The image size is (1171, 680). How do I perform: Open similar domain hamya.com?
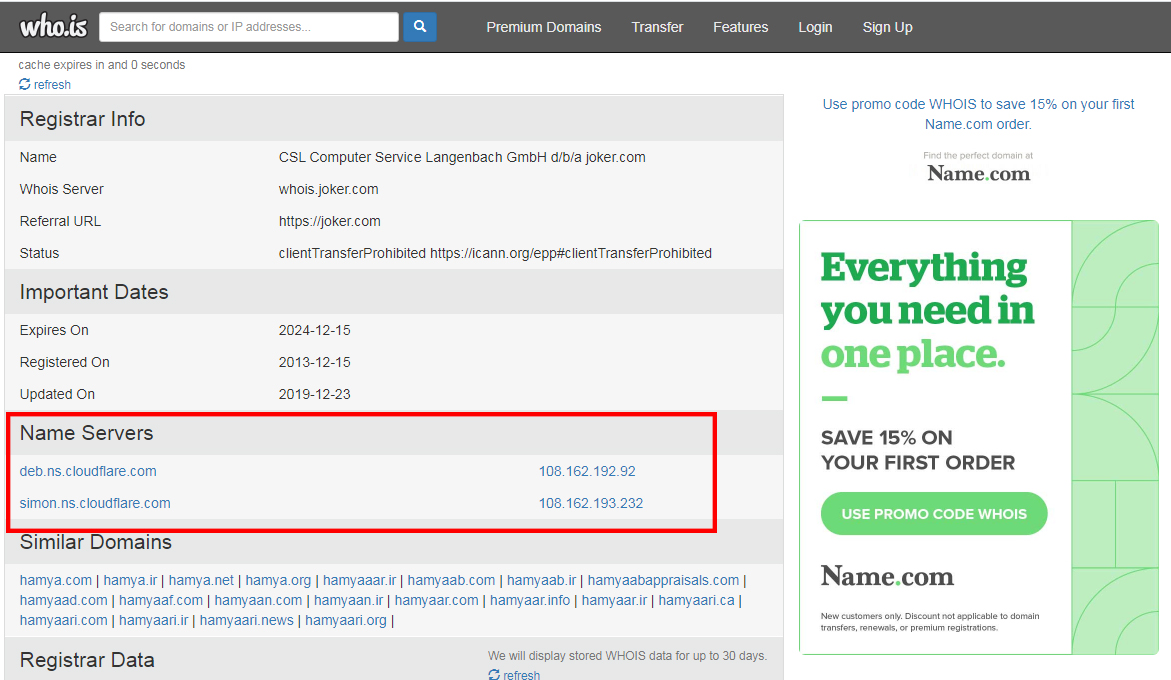click(56, 580)
